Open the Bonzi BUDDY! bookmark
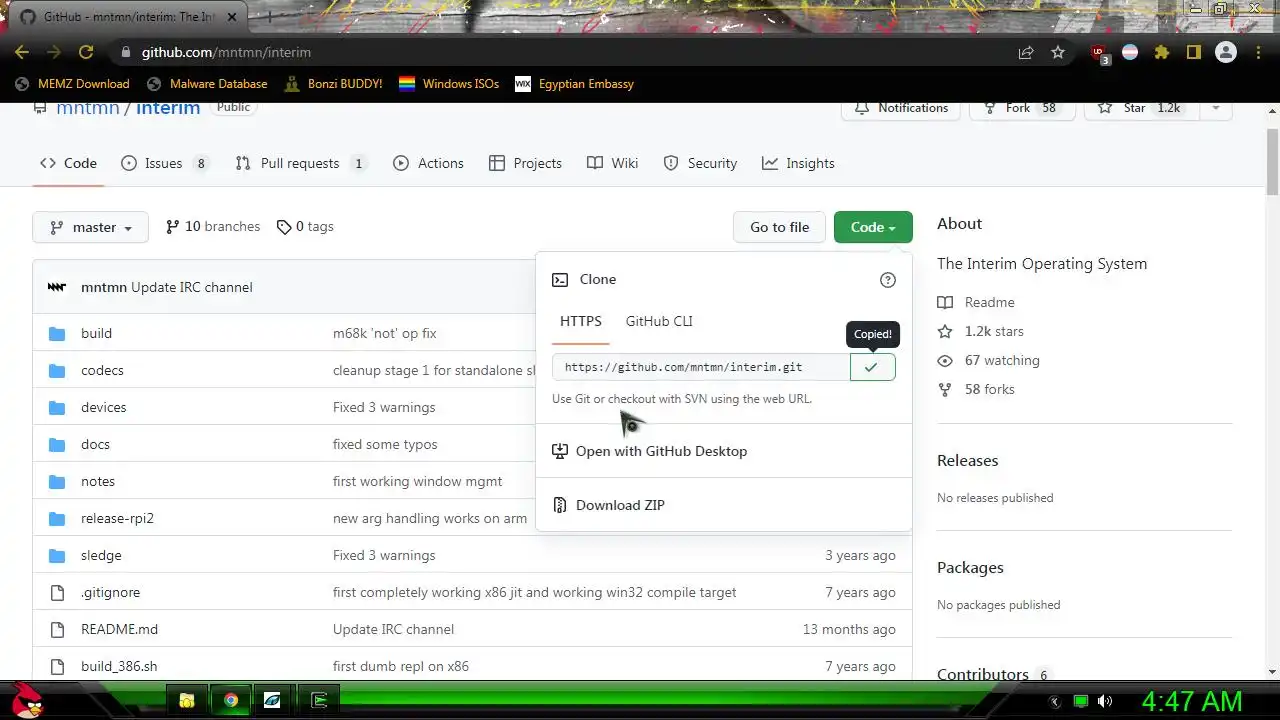1280x720 pixels. 333,84
